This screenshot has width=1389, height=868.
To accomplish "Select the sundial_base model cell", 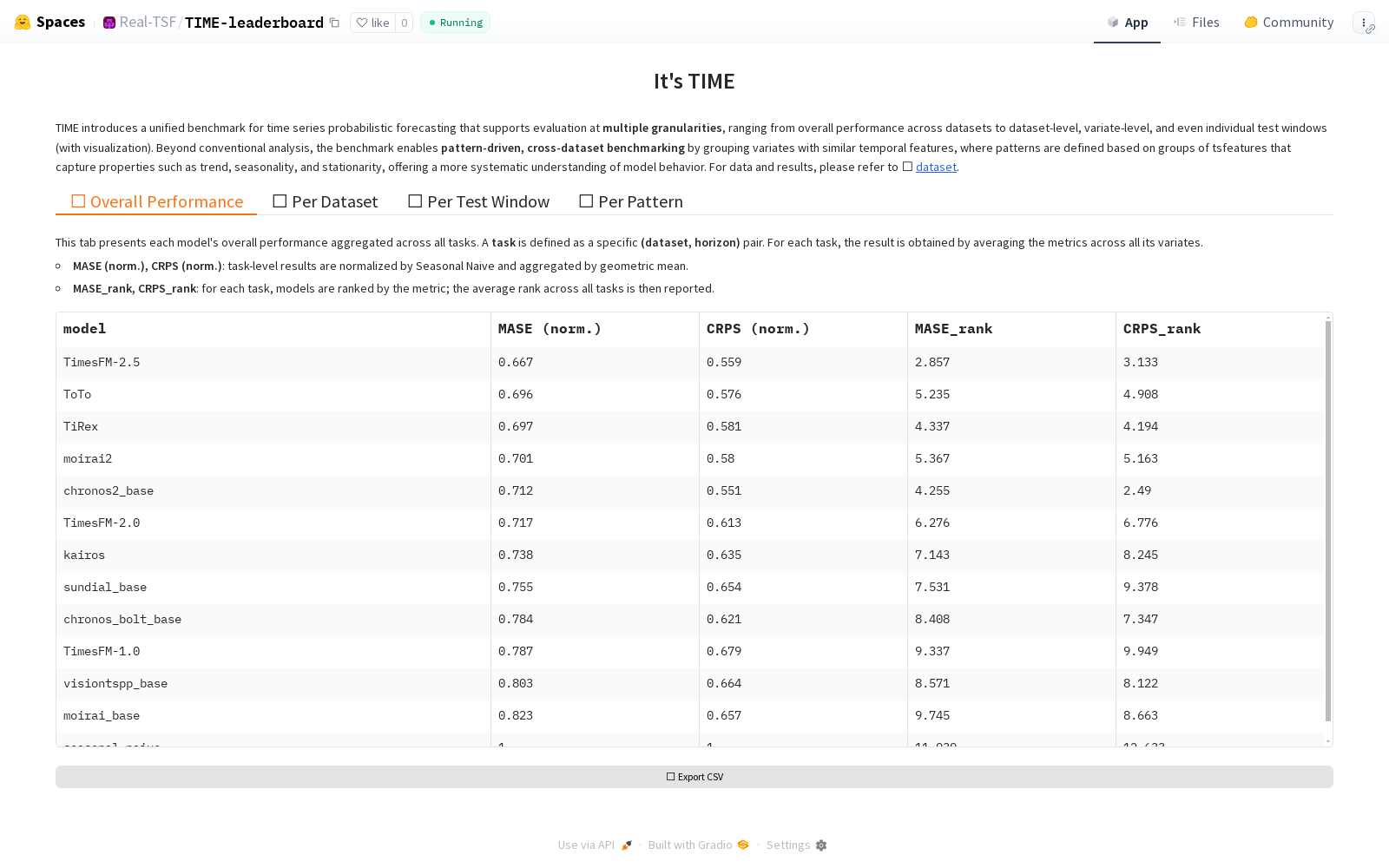I will (x=273, y=588).
